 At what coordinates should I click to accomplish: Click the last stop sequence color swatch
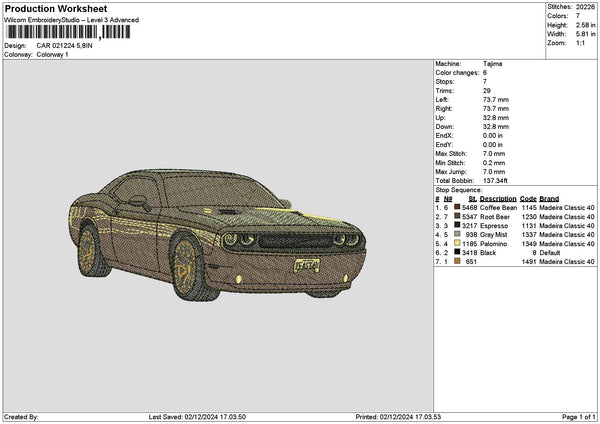[x=458, y=261]
